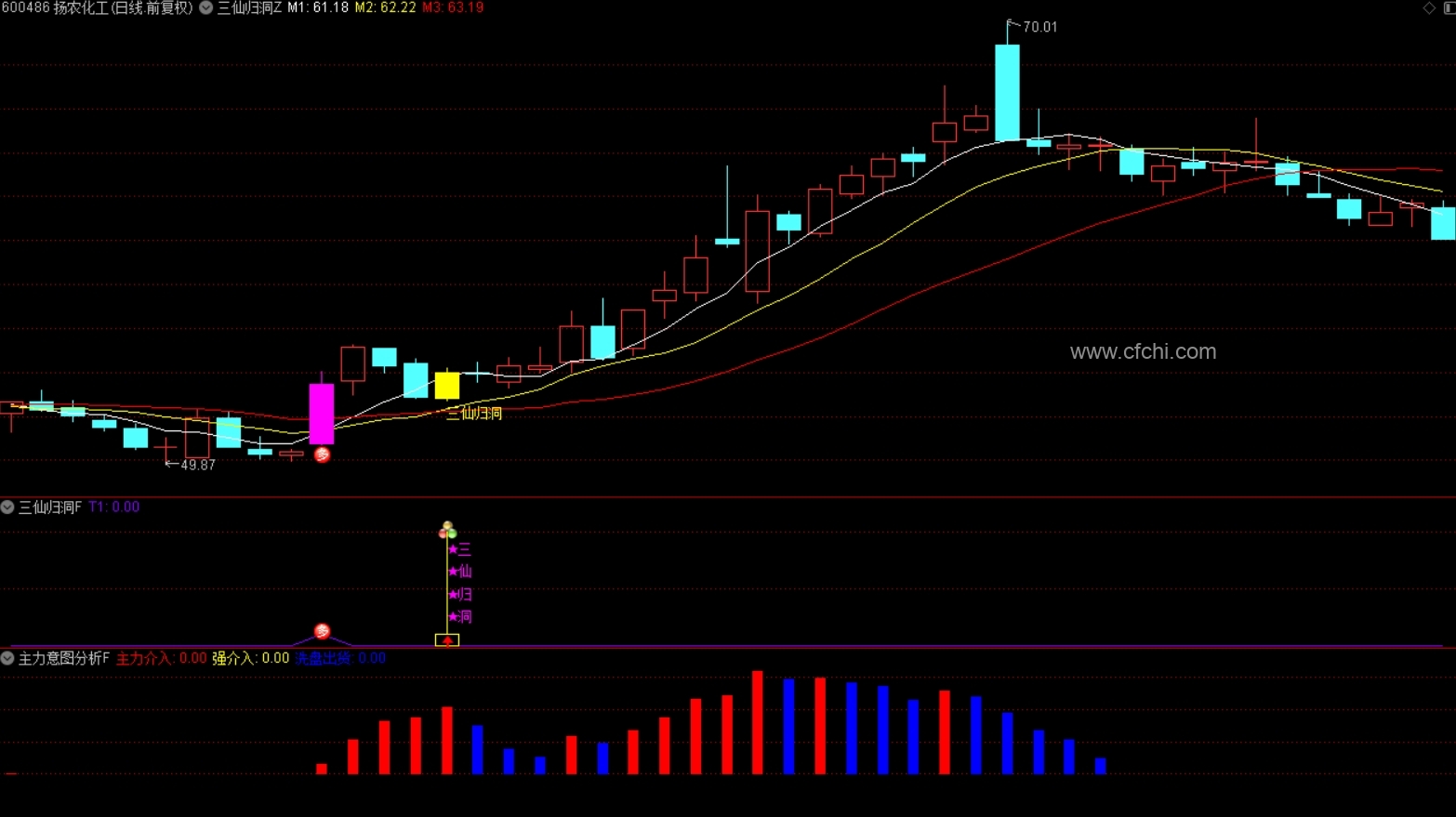Click the 强介入: 0.00 value
Image resolution: width=1456 pixels, height=817 pixels.
click(250, 658)
